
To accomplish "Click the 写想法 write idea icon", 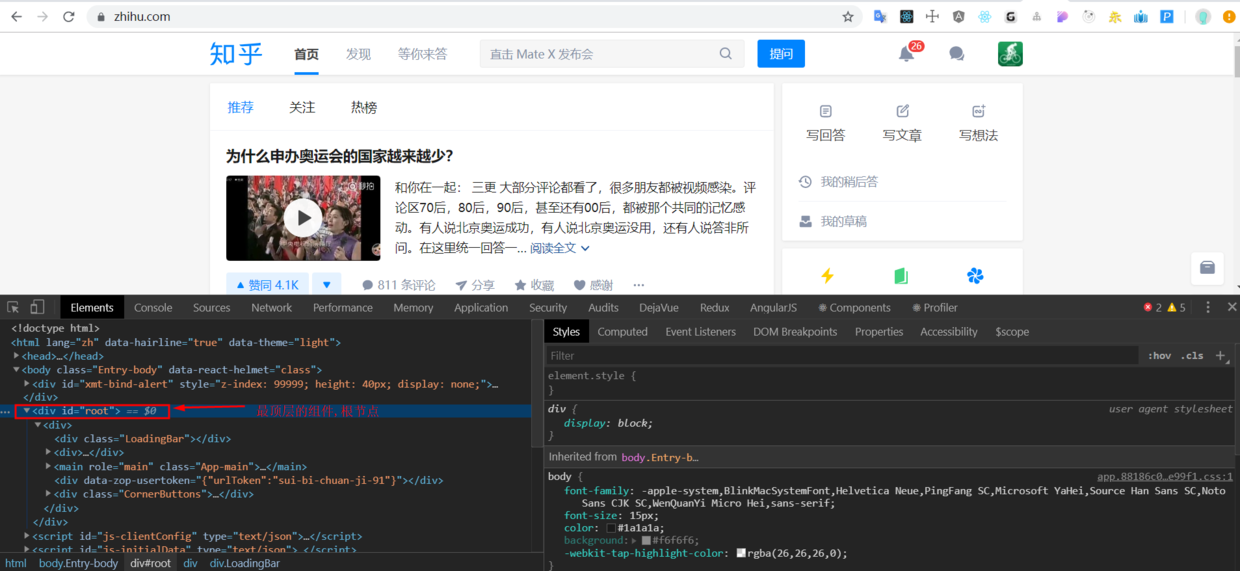I will coord(978,111).
